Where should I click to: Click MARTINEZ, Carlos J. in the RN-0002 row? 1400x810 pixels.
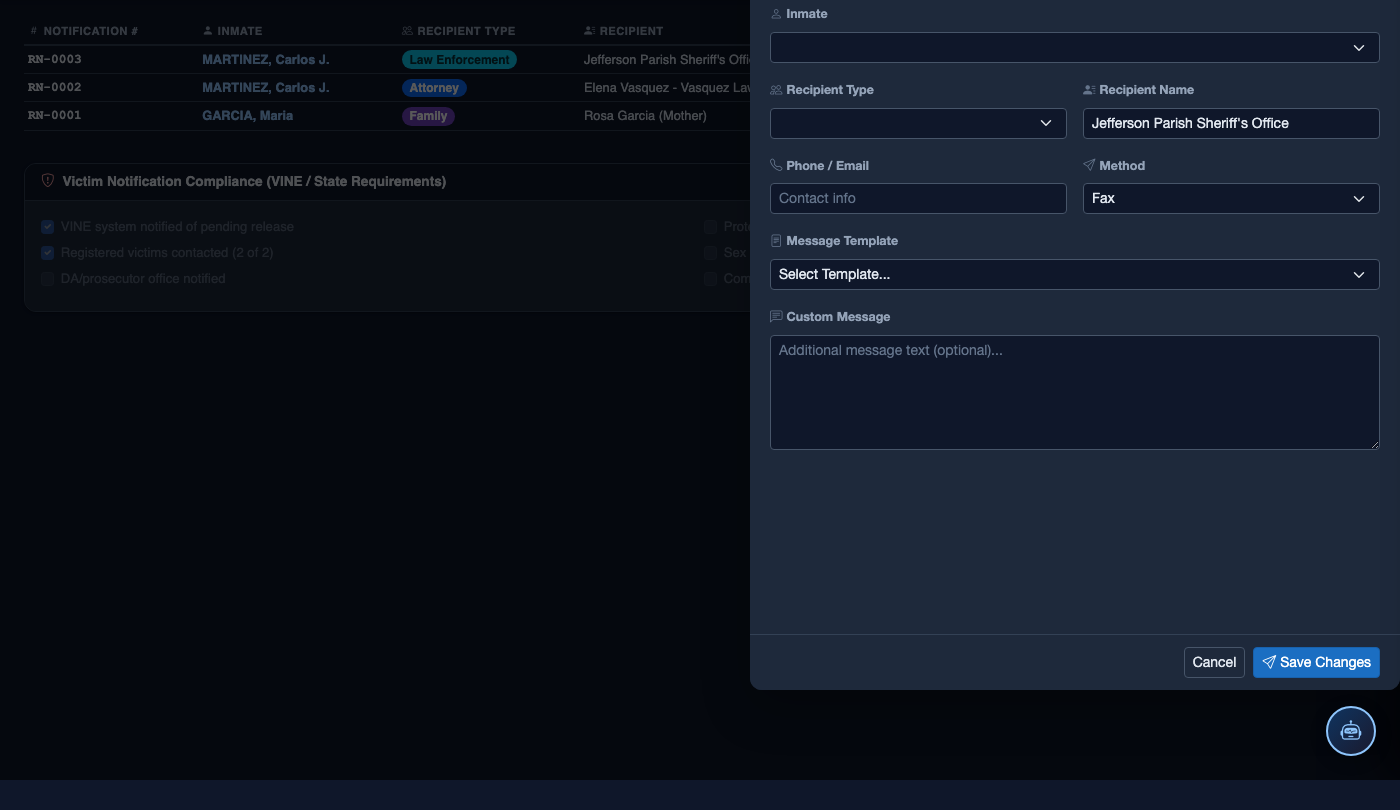click(266, 88)
